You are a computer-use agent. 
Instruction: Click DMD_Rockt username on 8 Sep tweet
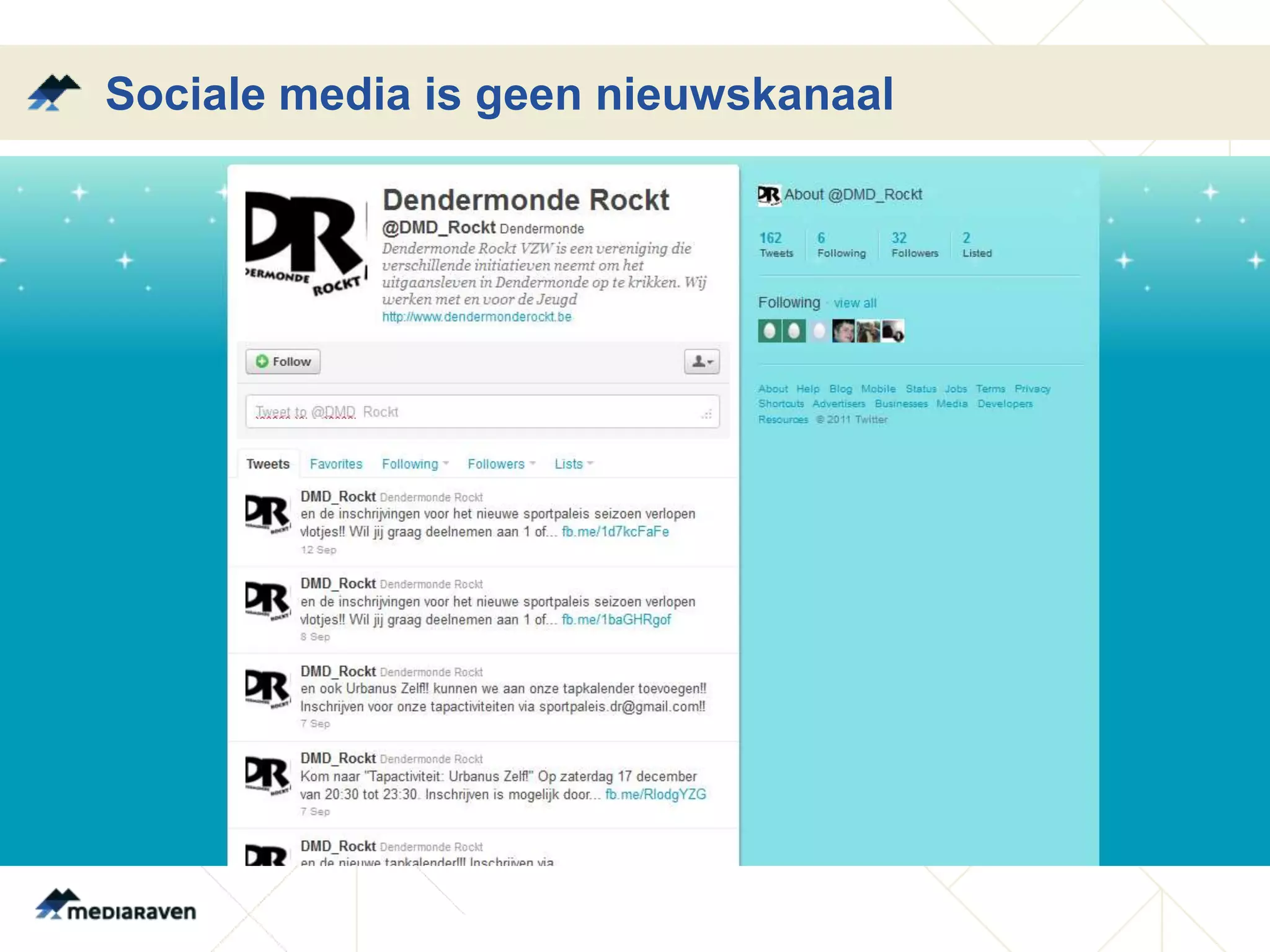click(x=338, y=584)
